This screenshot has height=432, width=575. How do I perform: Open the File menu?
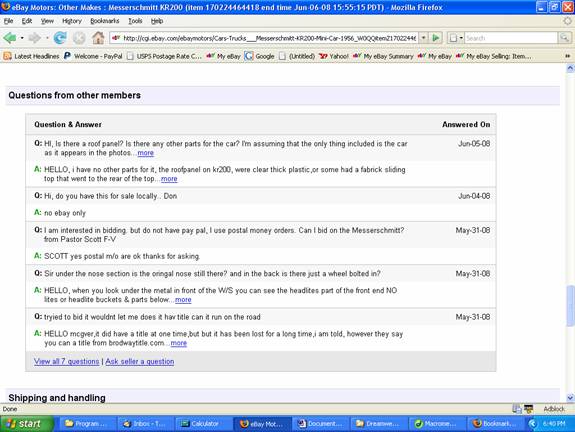pyautogui.click(x=8, y=21)
